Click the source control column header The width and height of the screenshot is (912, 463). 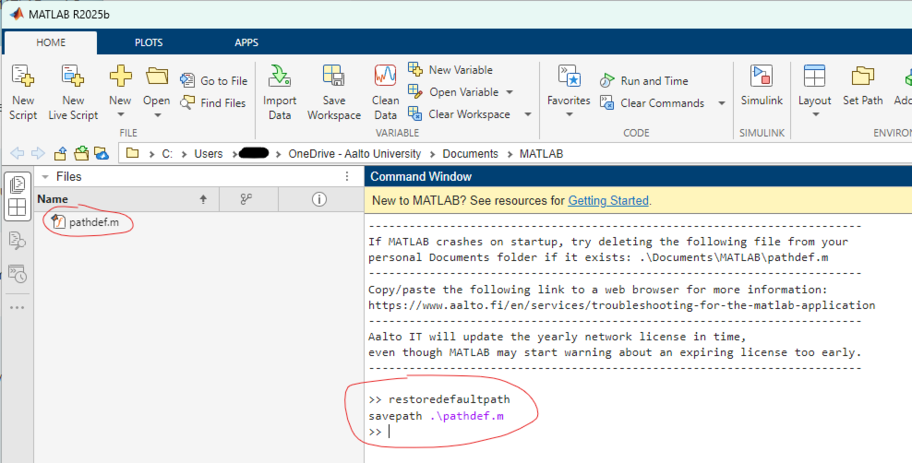pos(246,199)
